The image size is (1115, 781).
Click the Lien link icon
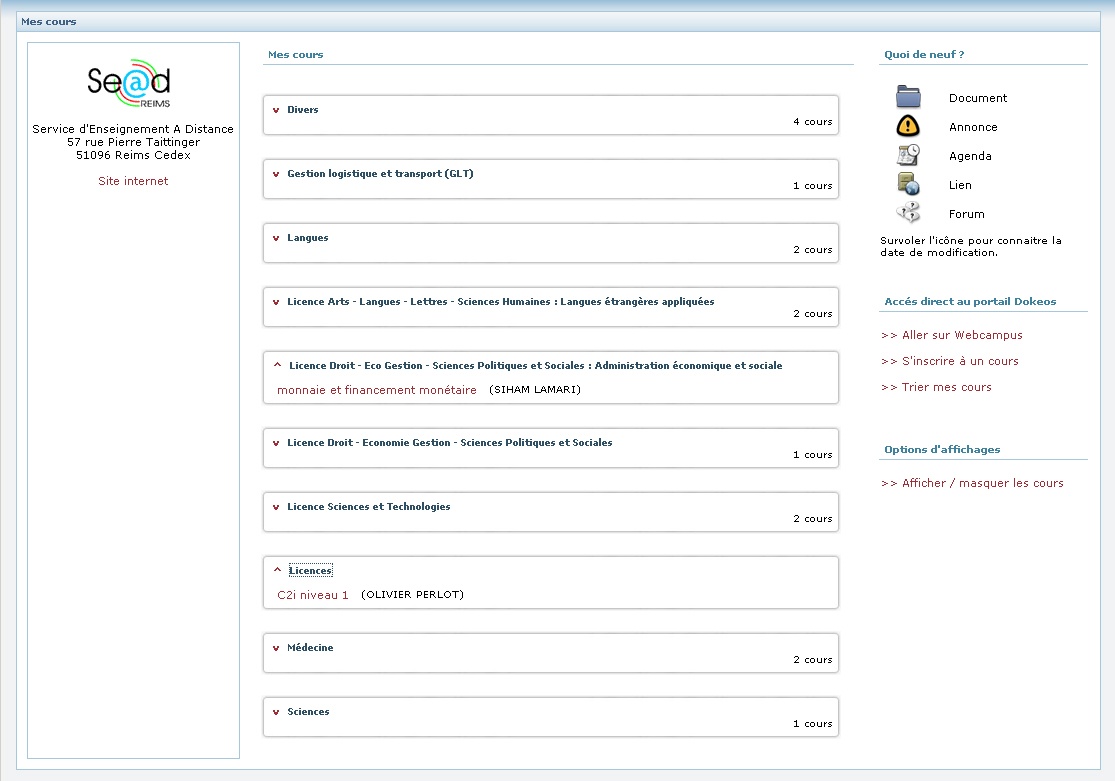point(908,184)
